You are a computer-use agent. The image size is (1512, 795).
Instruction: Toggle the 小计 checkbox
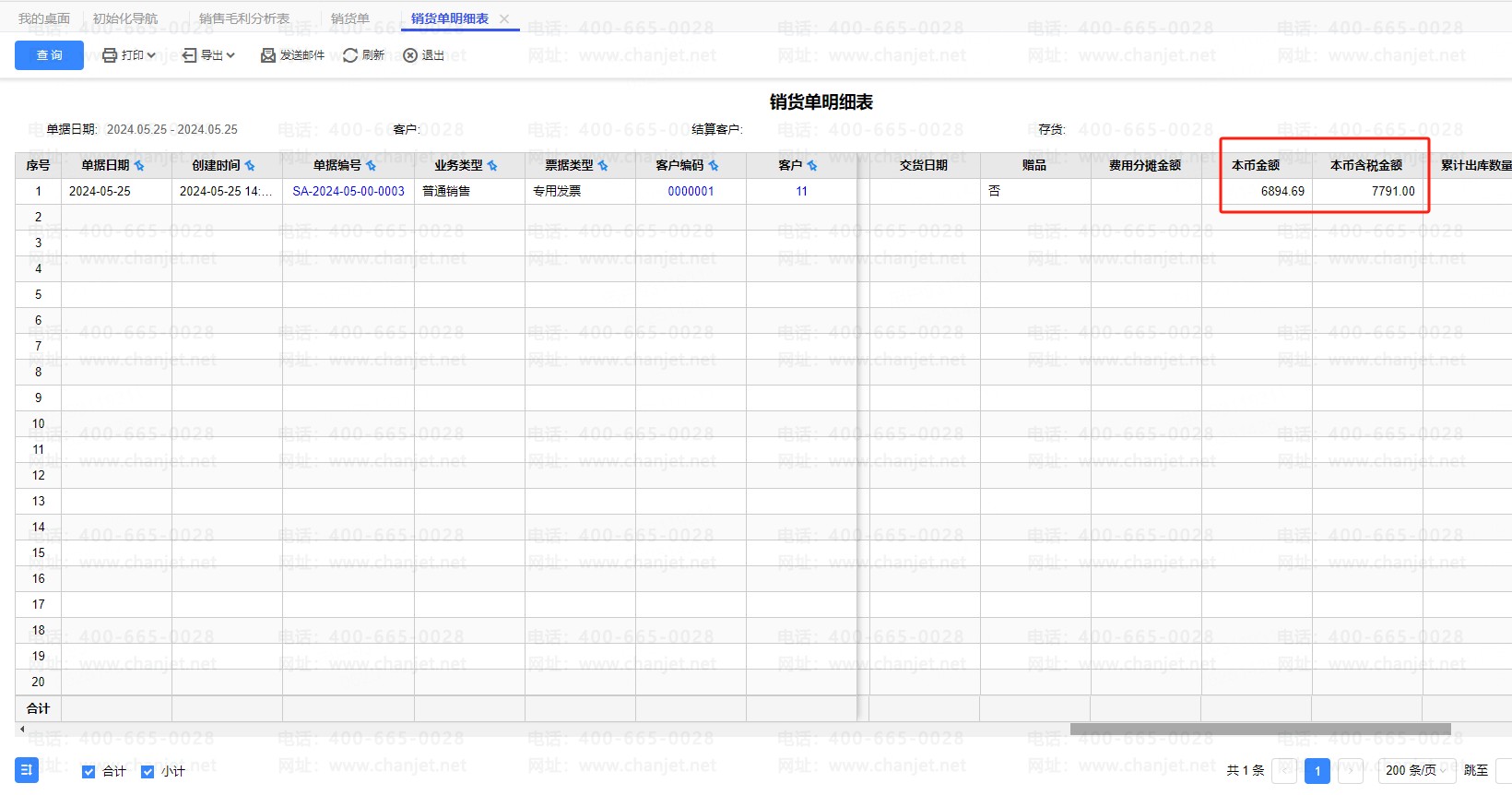pyautogui.click(x=148, y=772)
